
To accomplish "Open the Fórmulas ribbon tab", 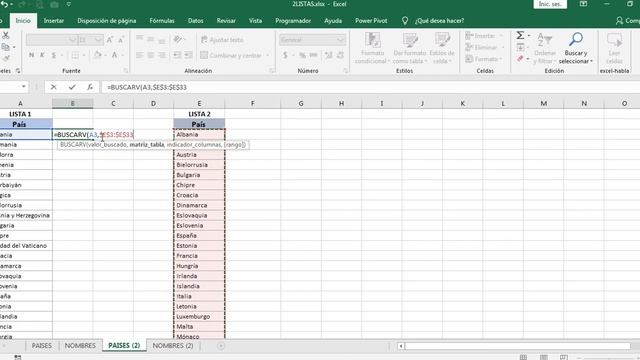I will 162,20.
